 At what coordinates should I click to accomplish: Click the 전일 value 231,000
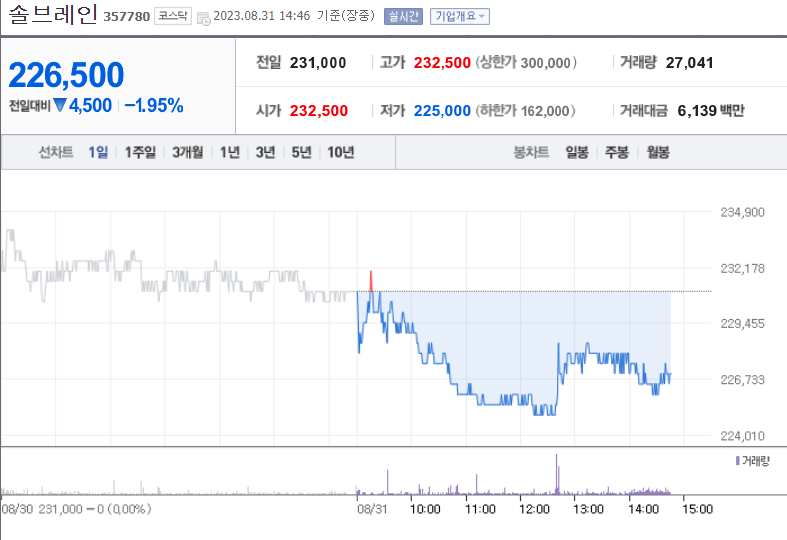318,63
